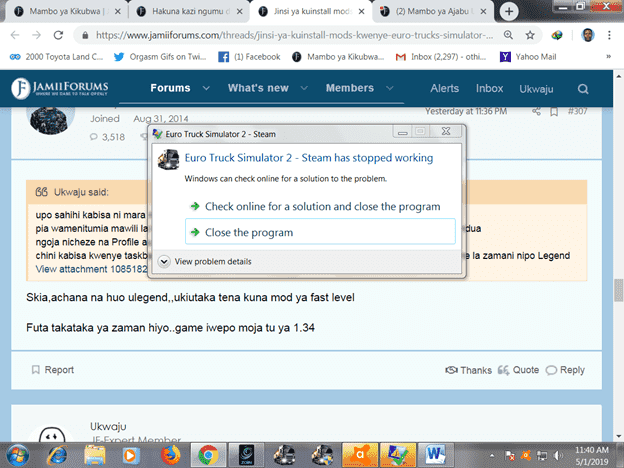624x468 pixels.
Task: Open Twitter bookmark in bookmarks bar
Action: pos(160,57)
